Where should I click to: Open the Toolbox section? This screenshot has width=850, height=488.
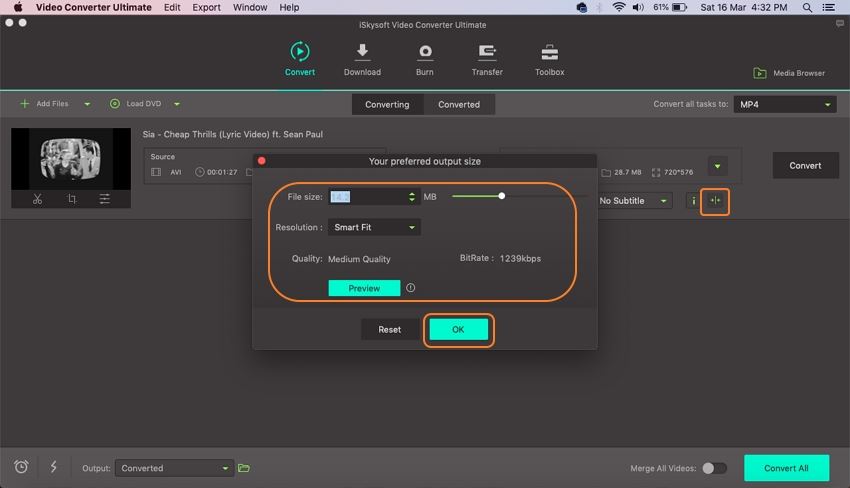pos(549,52)
